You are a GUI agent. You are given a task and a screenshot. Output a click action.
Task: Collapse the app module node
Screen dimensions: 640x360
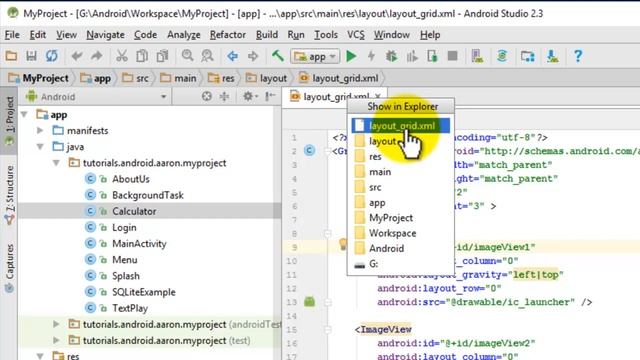click(24, 115)
